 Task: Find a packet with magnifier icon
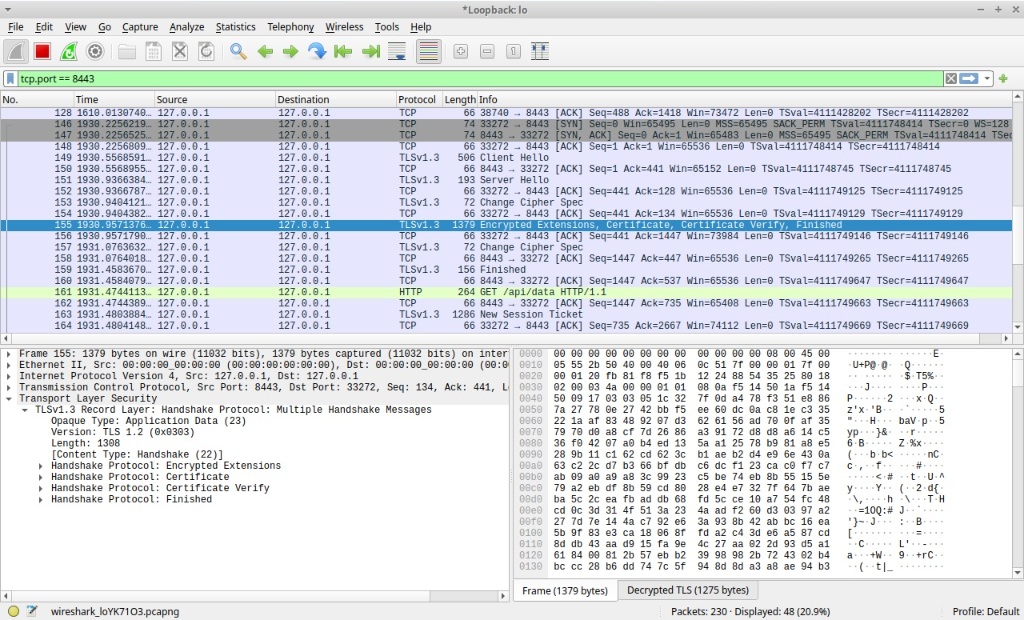click(x=238, y=52)
